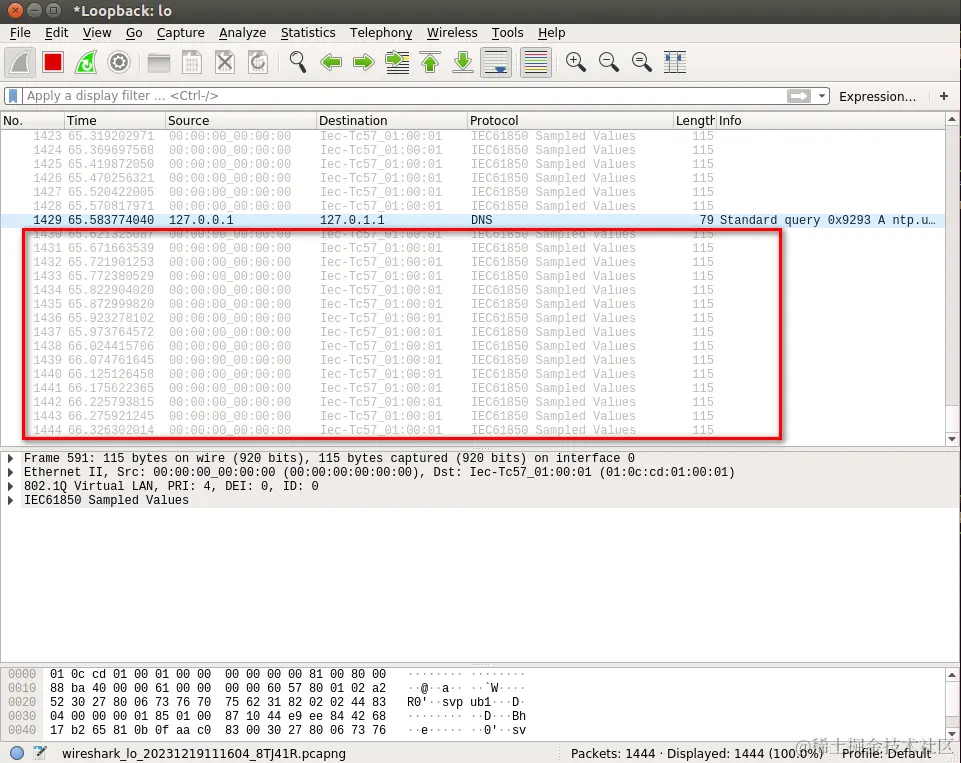Reload the capture file icon
This screenshot has width=961, height=763.
click(258, 62)
